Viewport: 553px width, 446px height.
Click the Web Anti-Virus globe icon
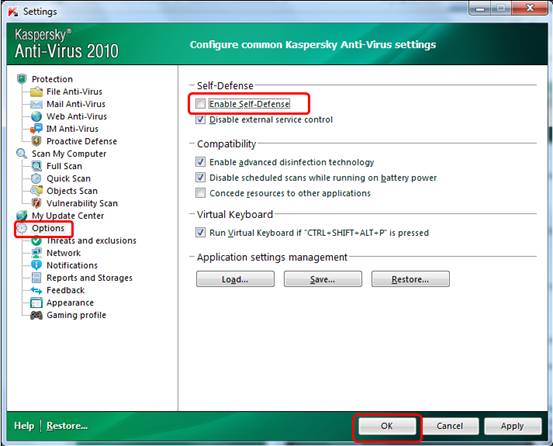pos(36,116)
